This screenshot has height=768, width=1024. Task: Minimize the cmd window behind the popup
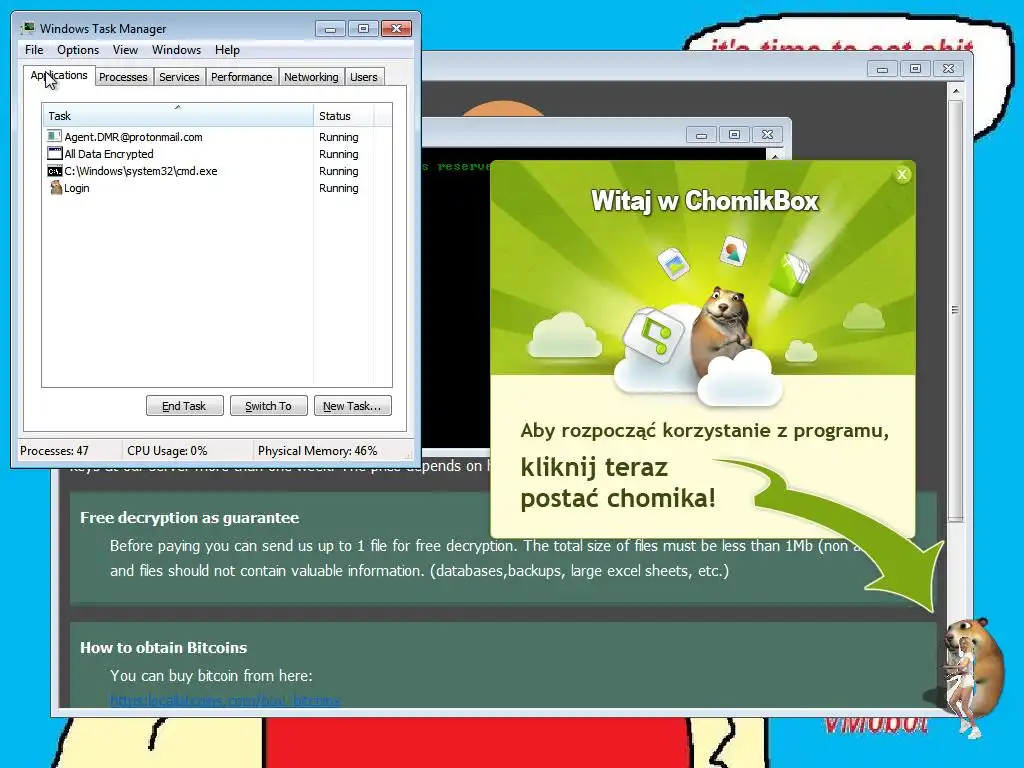click(701, 135)
